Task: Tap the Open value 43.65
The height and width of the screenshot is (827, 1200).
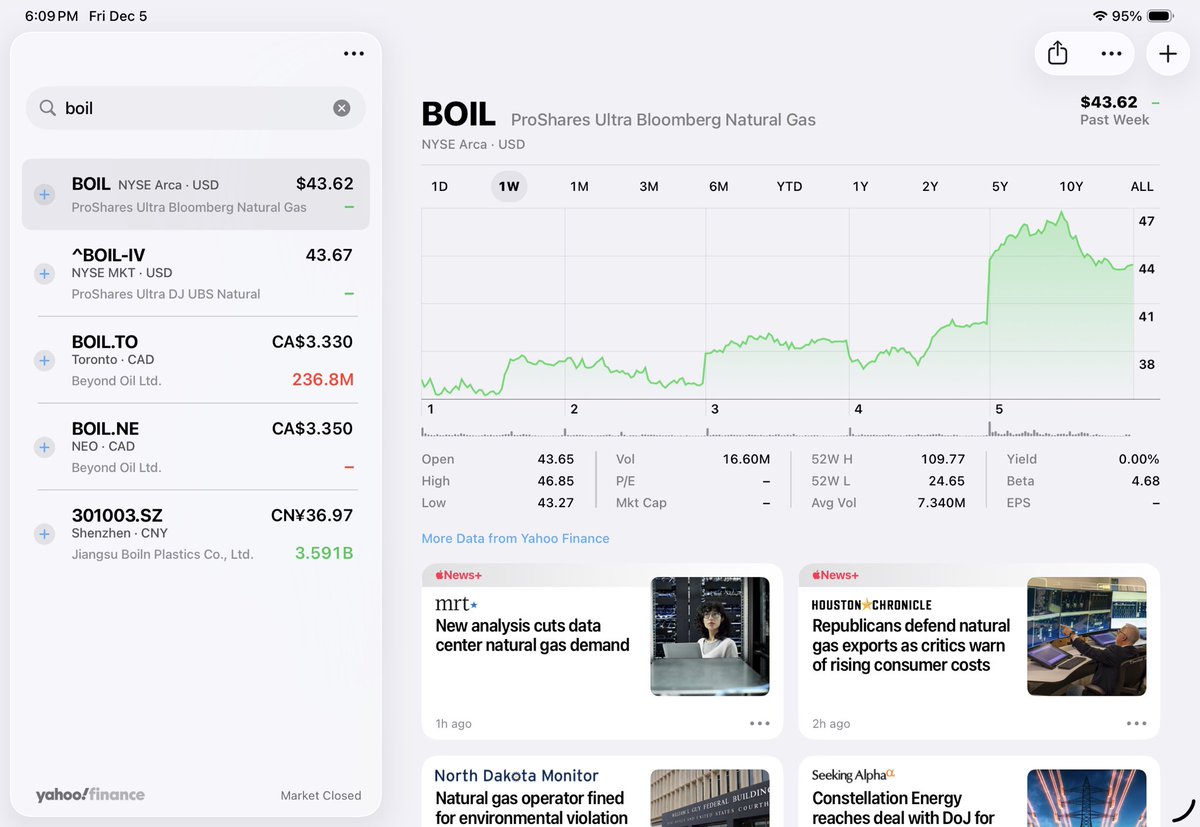Action: [556, 459]
